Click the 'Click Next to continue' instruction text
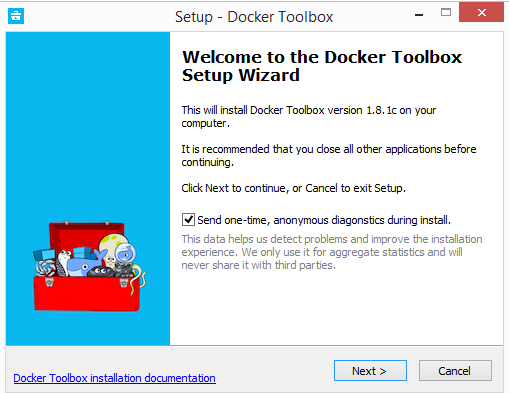This screenshot has height=393, width=509. 293,188
